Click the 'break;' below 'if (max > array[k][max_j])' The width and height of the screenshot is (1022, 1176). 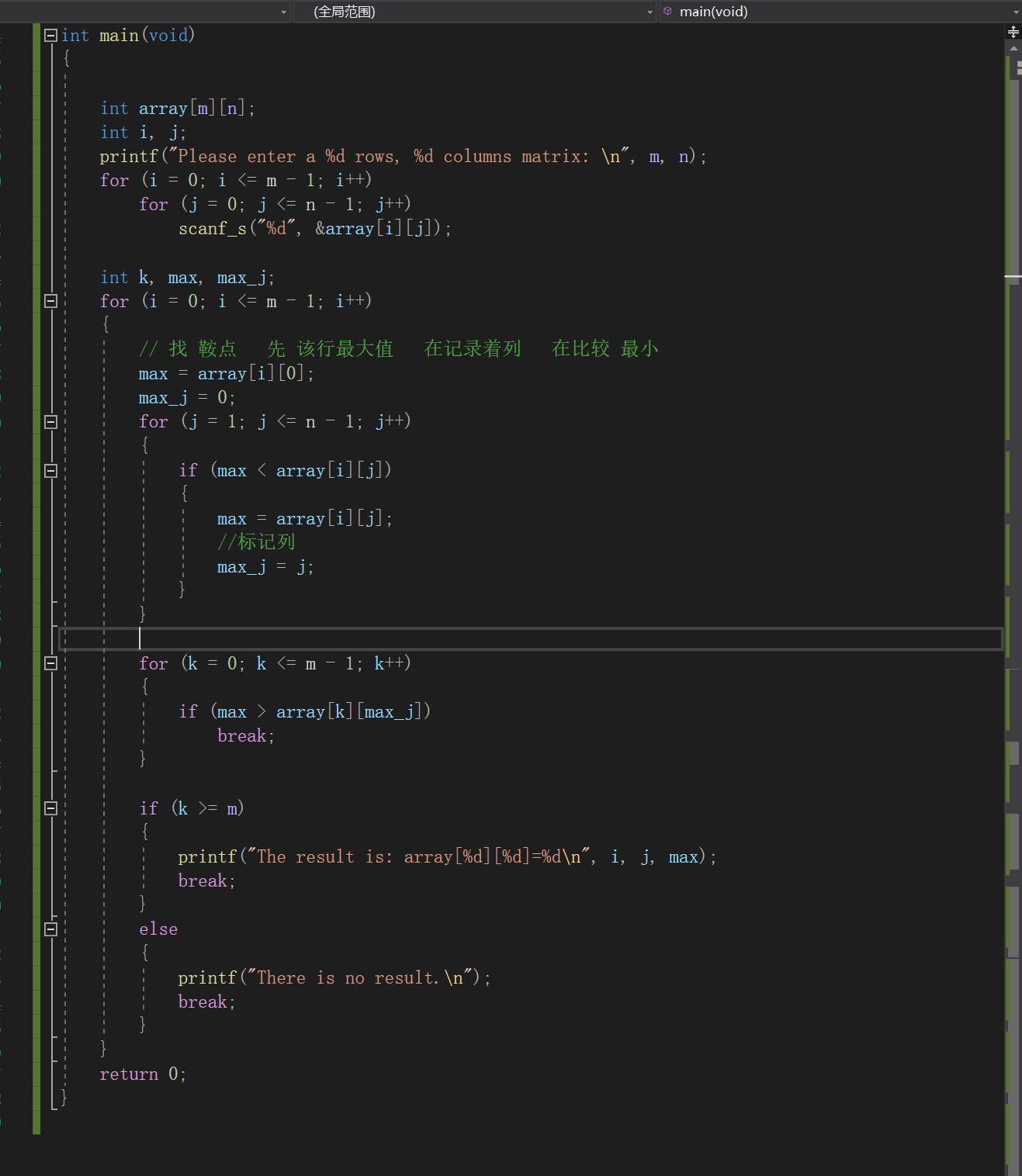(x=246, y=735)
